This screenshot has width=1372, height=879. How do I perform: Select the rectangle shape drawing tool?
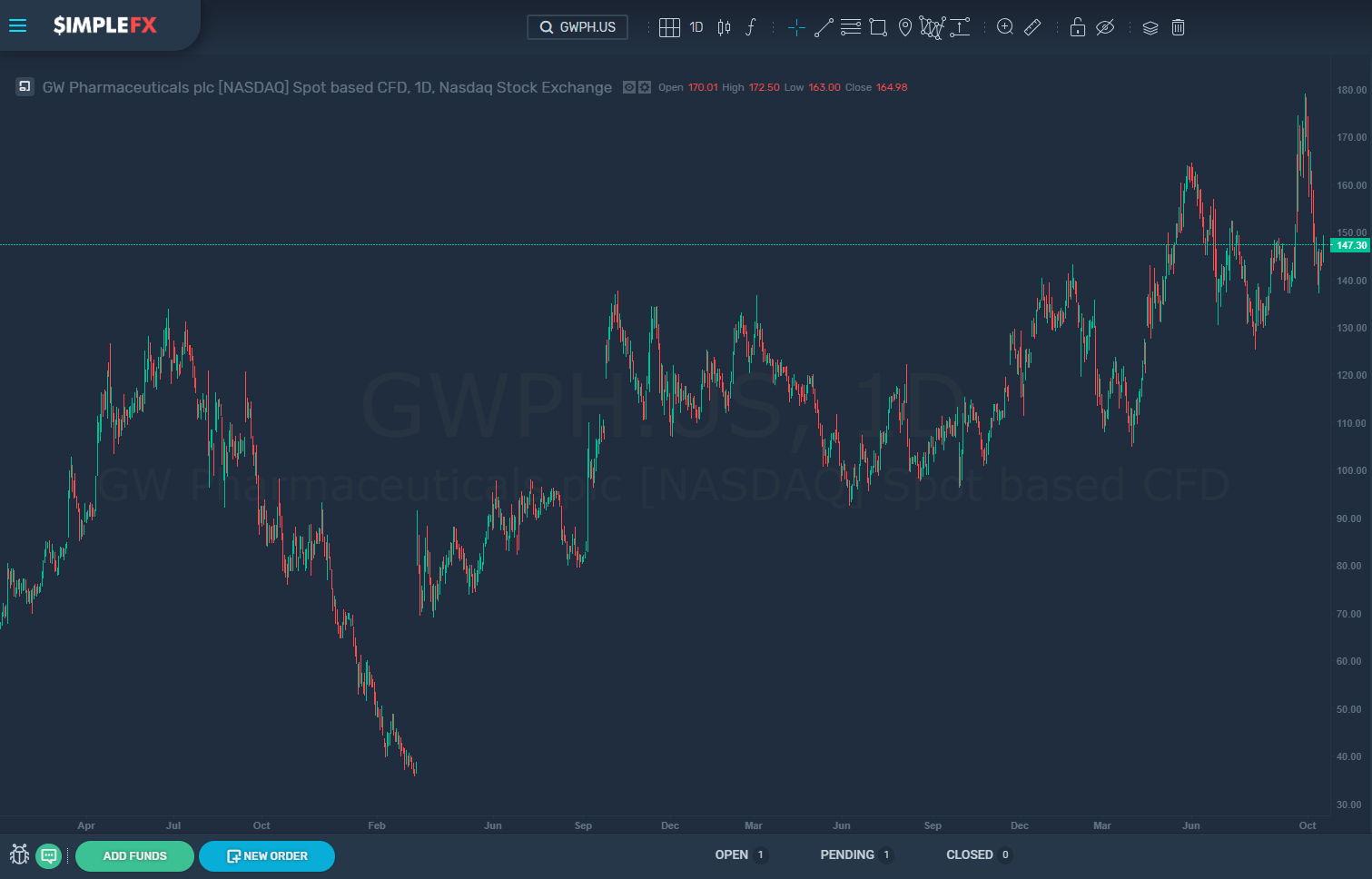[x=878, y=27]
